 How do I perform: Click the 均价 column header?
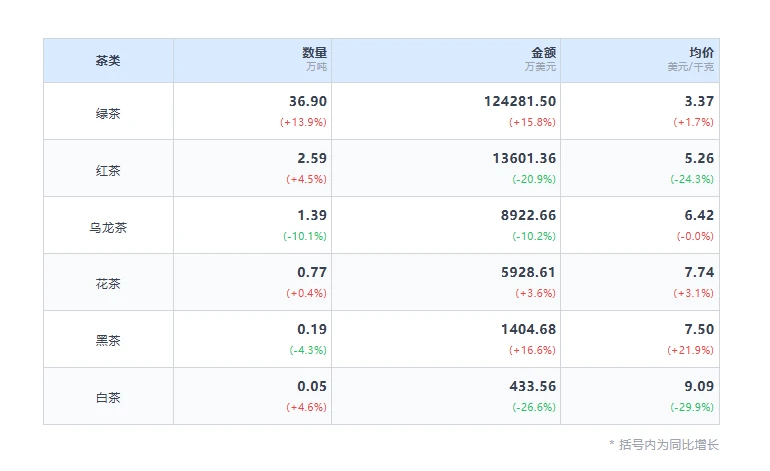tap(640, 60)
